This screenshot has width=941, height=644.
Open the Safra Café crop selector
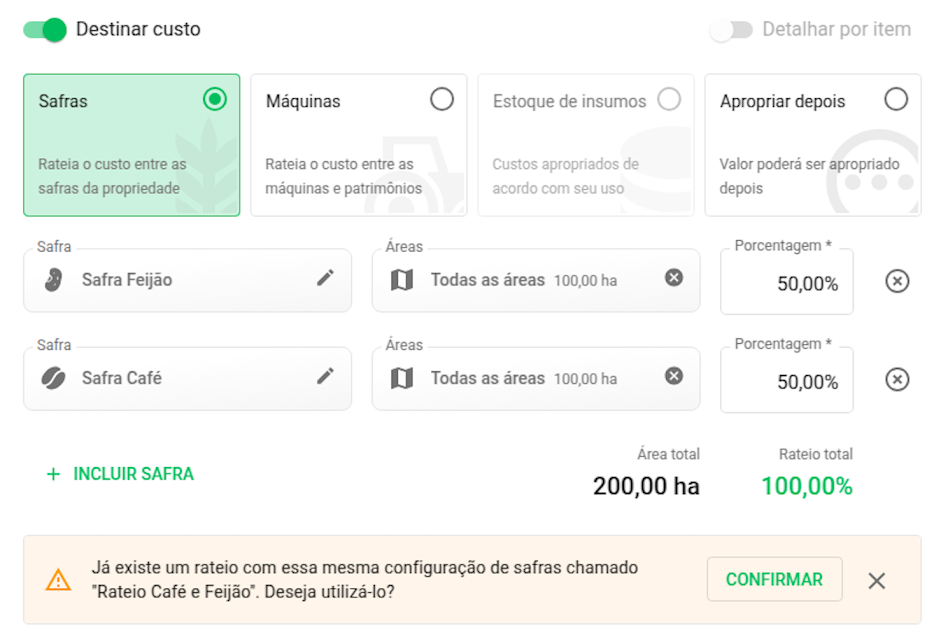[x=180, y=378]
